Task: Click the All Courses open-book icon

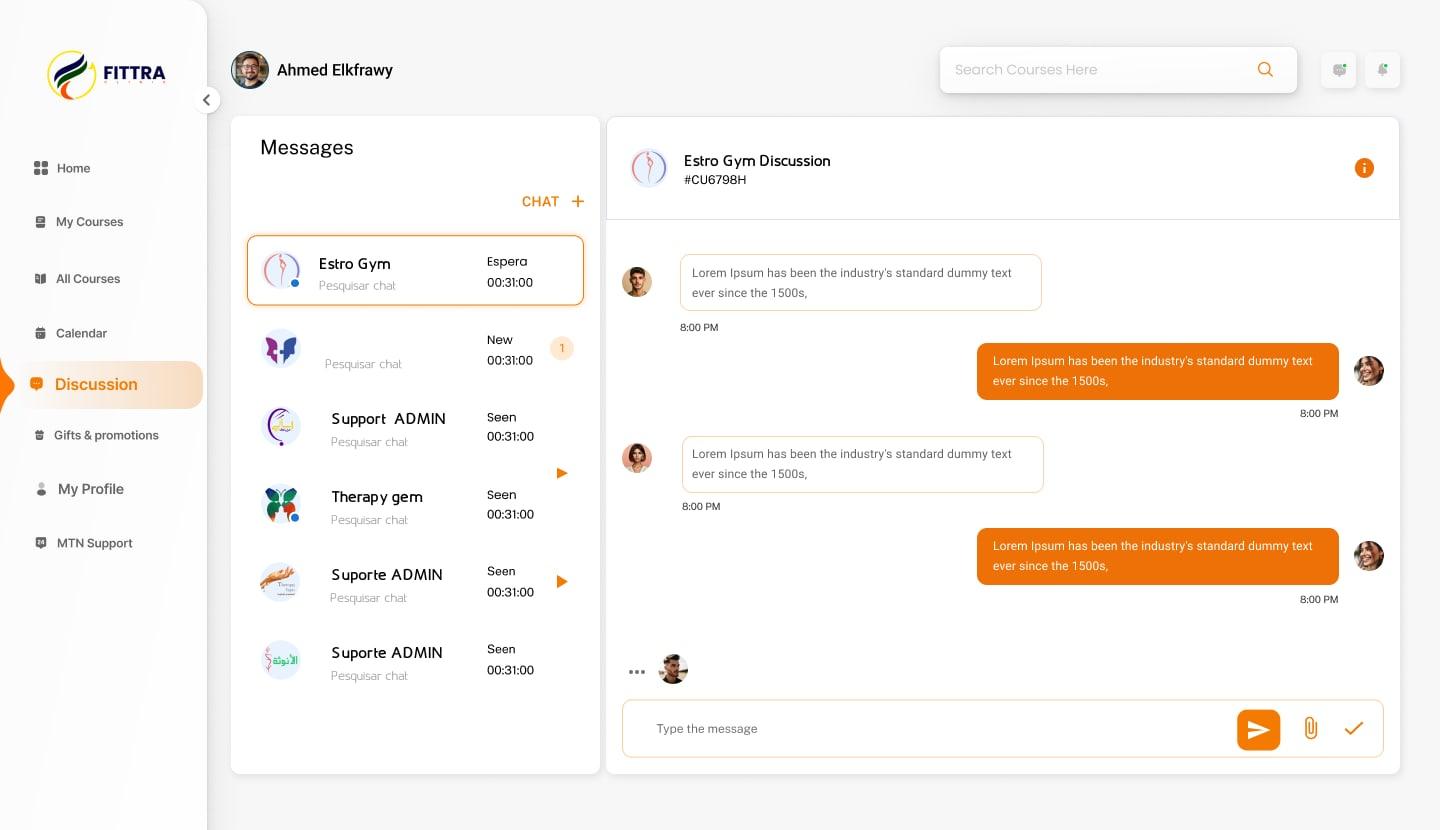Action: pyautogui.click(x=40, y=279)
